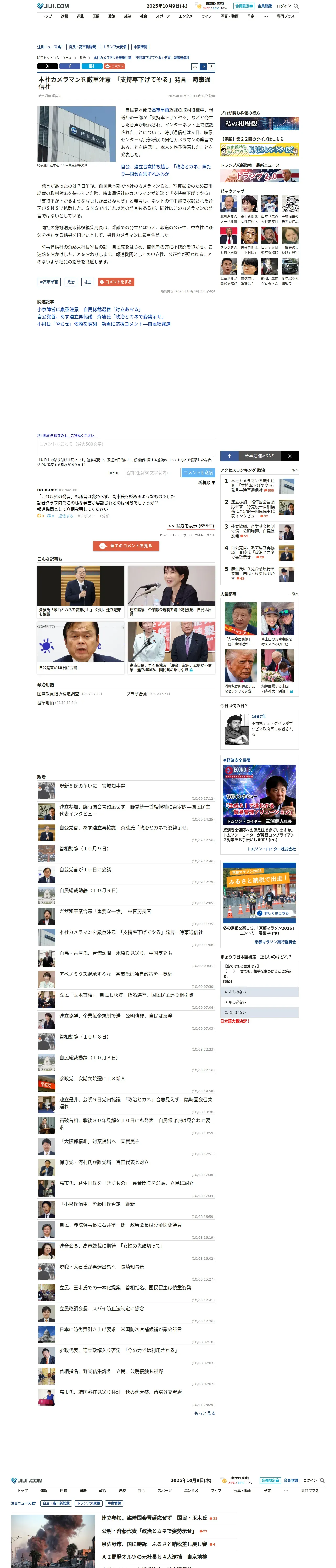Click 高市早苗 link in article text
The height and width of the screenshot is (1568, 336).
coord(160,110)
